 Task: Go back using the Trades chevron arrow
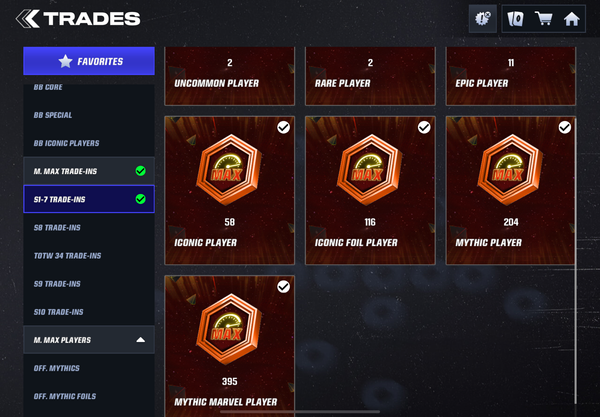pyautogui.click(x=28, y=19)
